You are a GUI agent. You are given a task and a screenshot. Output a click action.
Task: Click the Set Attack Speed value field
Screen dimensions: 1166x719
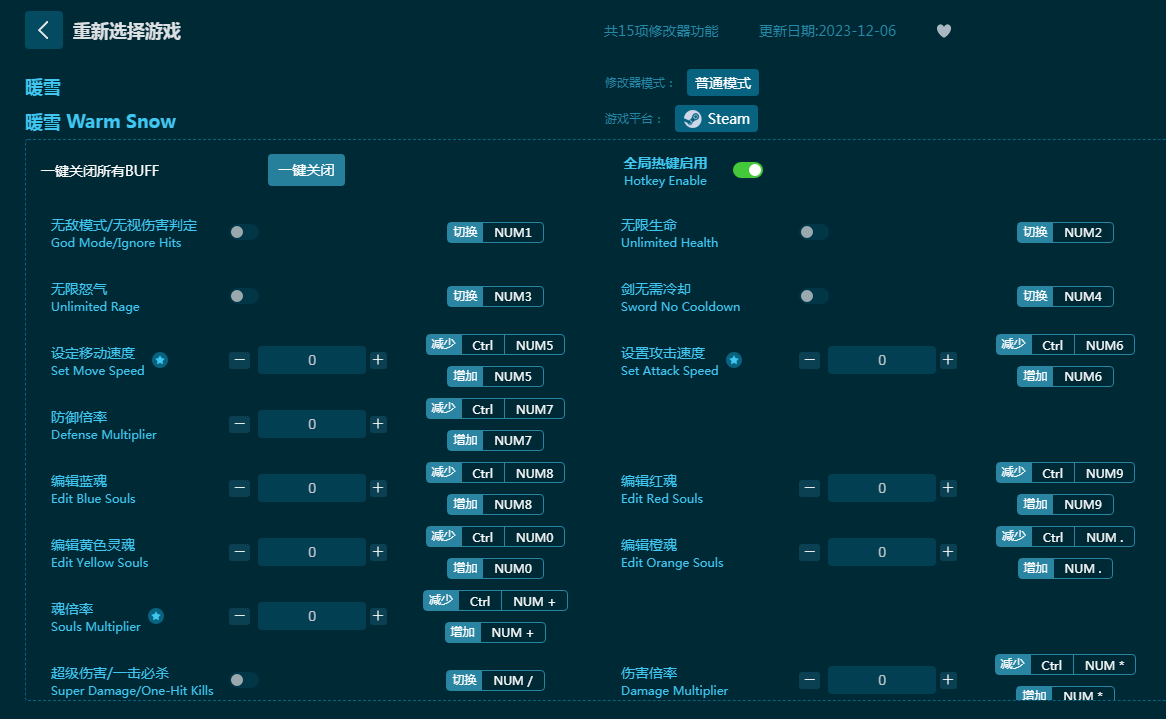882,360
